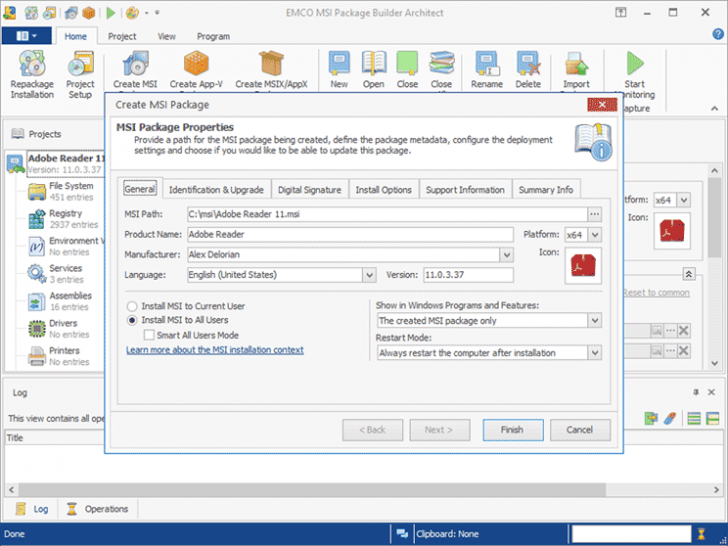Select Drivers node in project tree
This screenshot has width=728, height=546.
pyautogui.click(x=65, y=328)
